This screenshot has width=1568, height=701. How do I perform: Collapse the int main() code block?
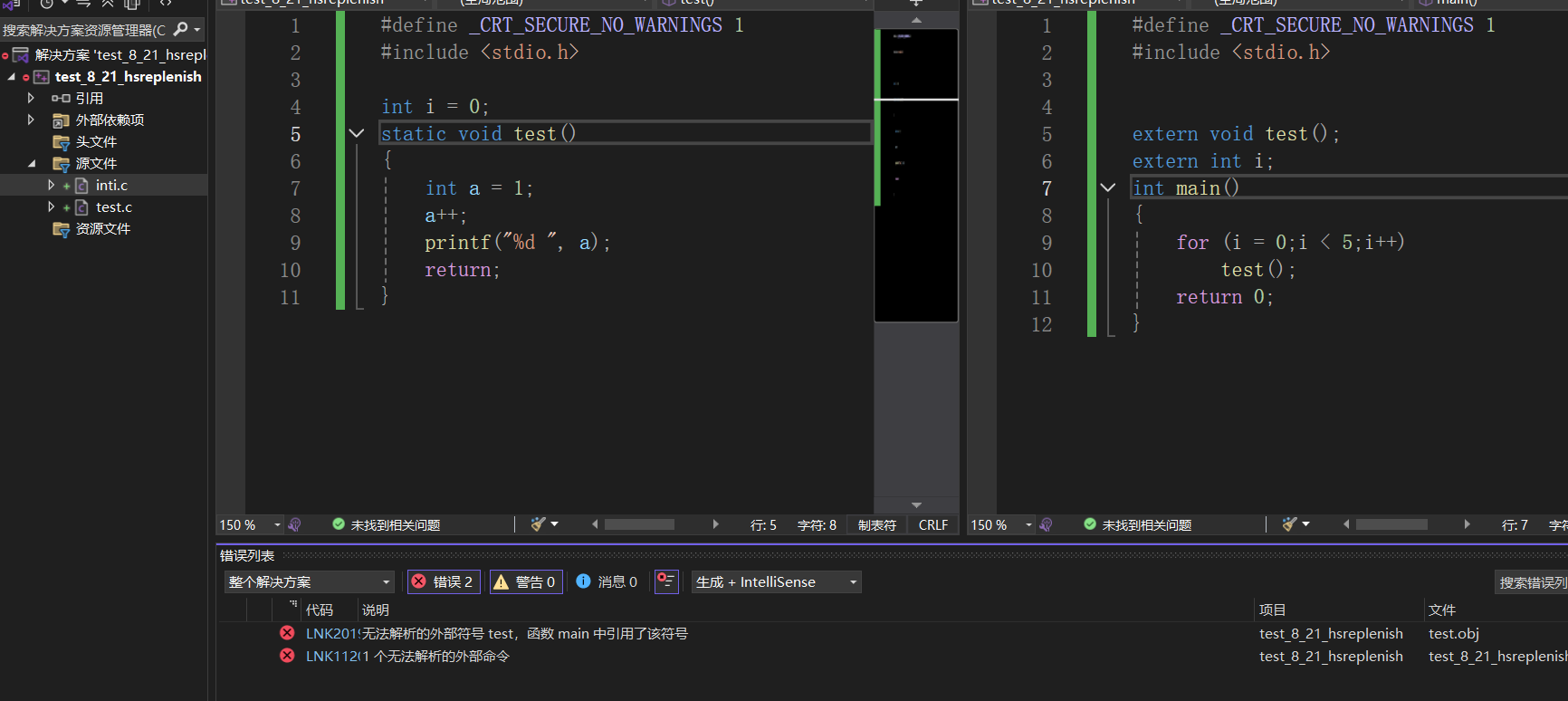1108,187
